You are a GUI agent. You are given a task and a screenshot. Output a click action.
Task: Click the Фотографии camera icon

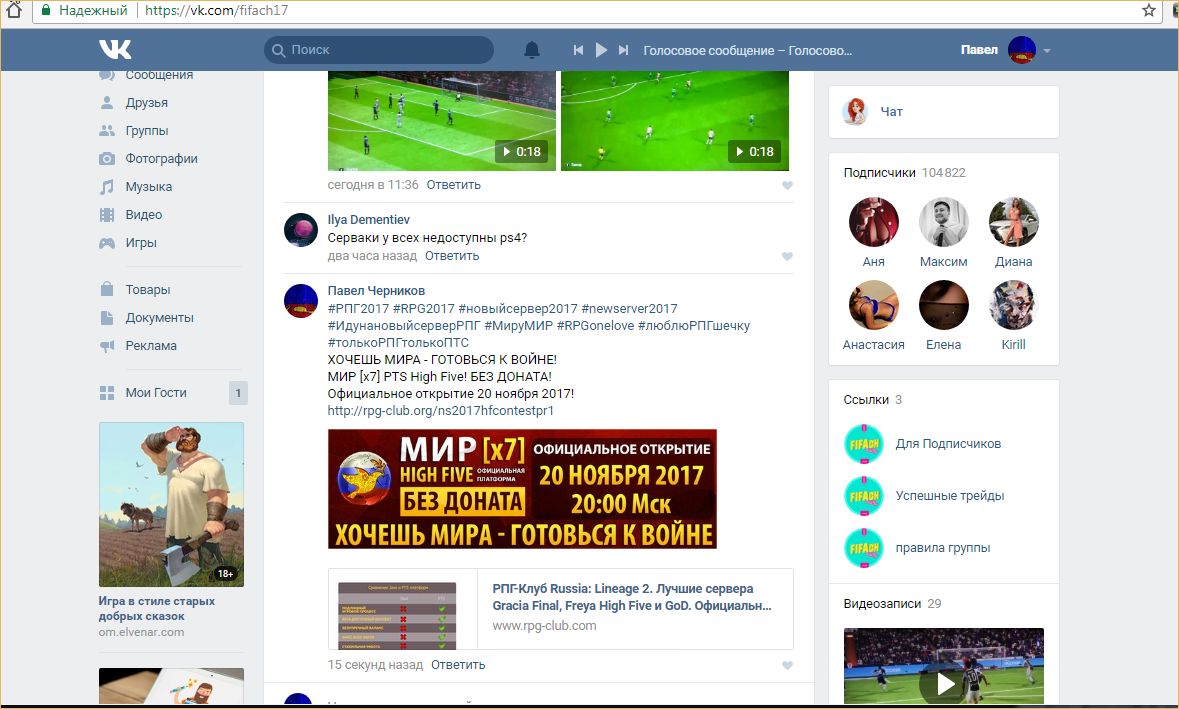[107, 159]
